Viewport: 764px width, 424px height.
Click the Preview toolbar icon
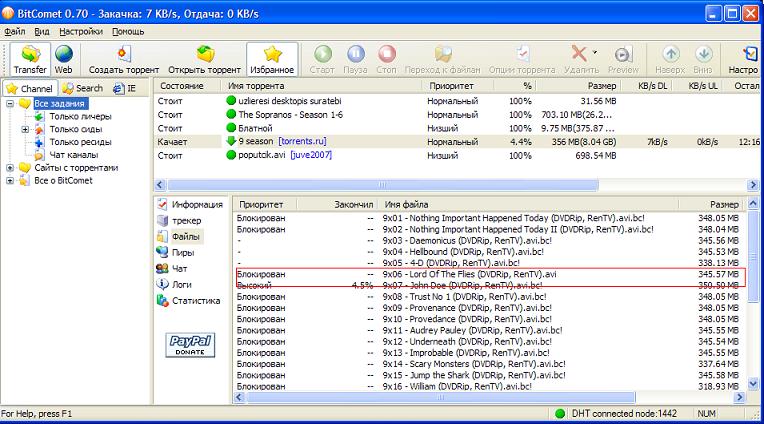[623, 58]
